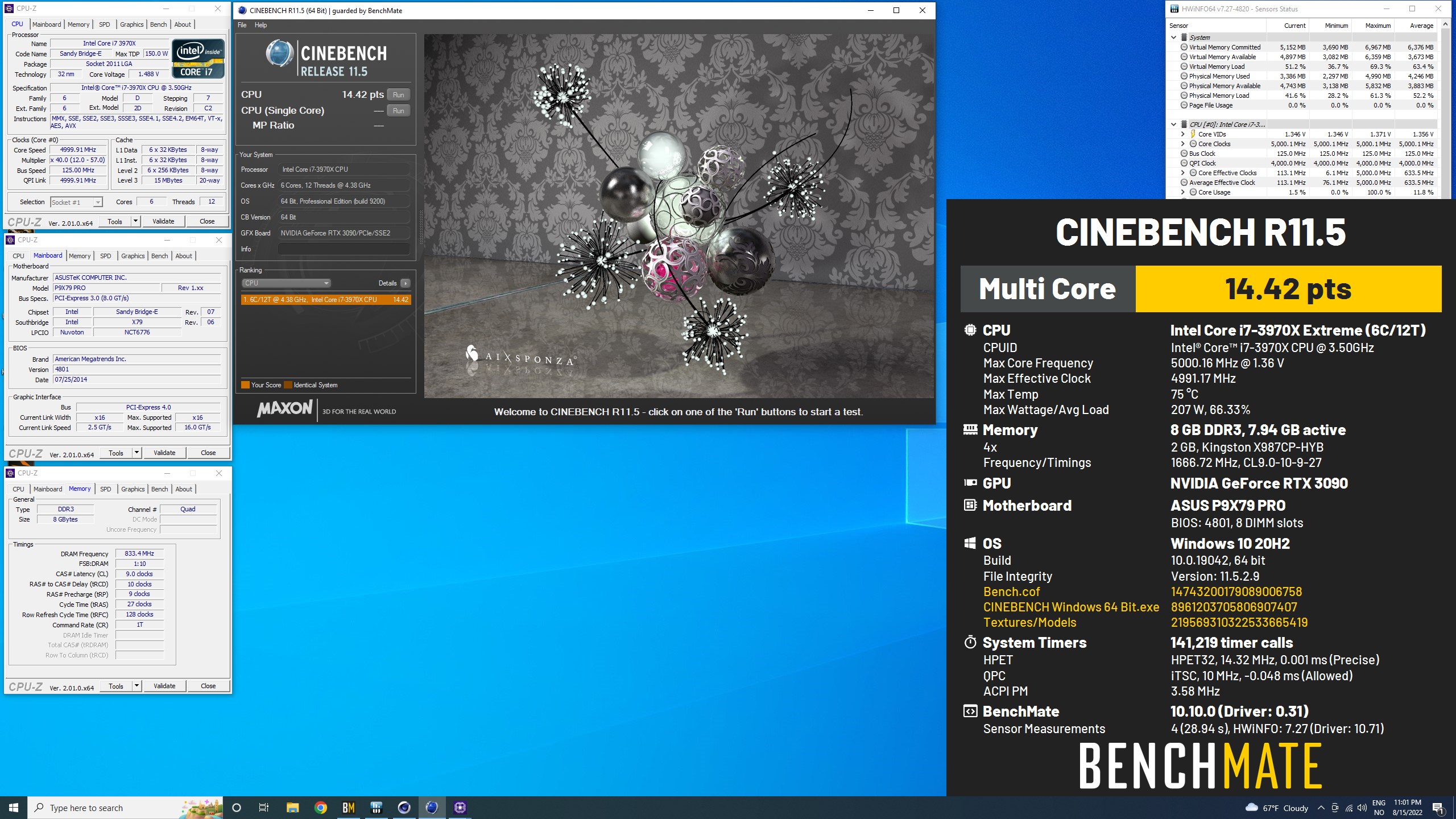This screenshot has height=819, width=1456.
Task: Click the Info input field in Cinebench
Action: point(344,249)
